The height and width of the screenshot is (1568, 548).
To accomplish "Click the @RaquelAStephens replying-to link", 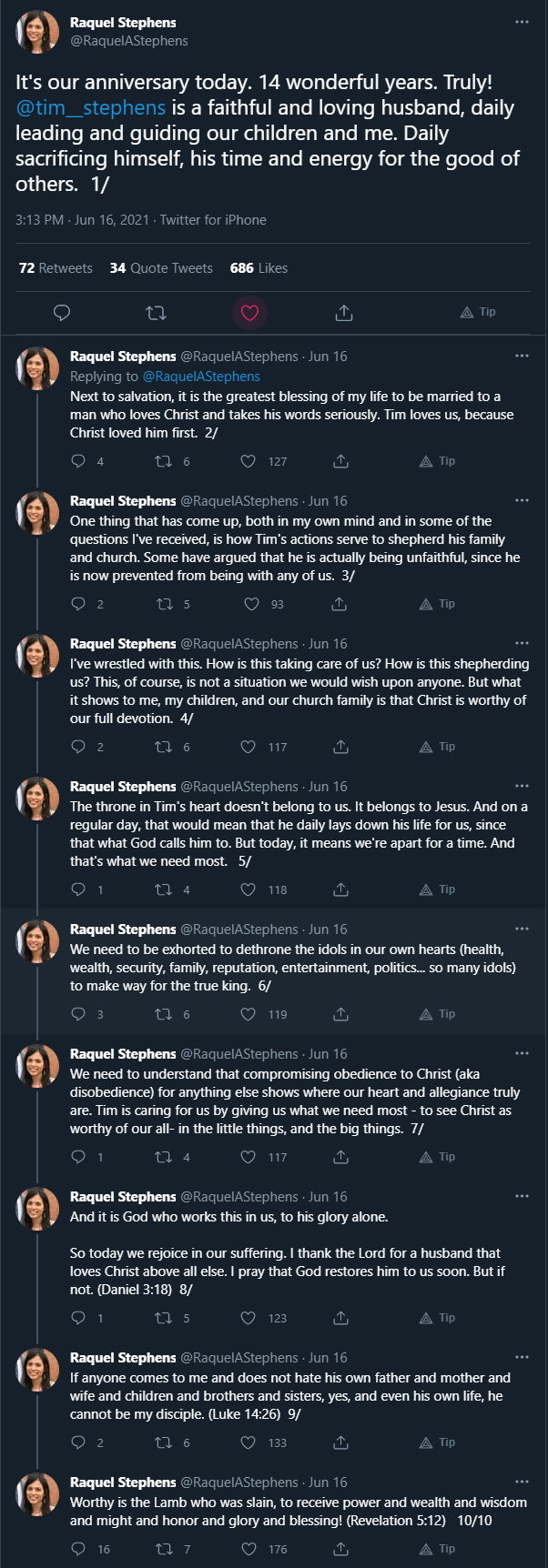I will point(201,377).
